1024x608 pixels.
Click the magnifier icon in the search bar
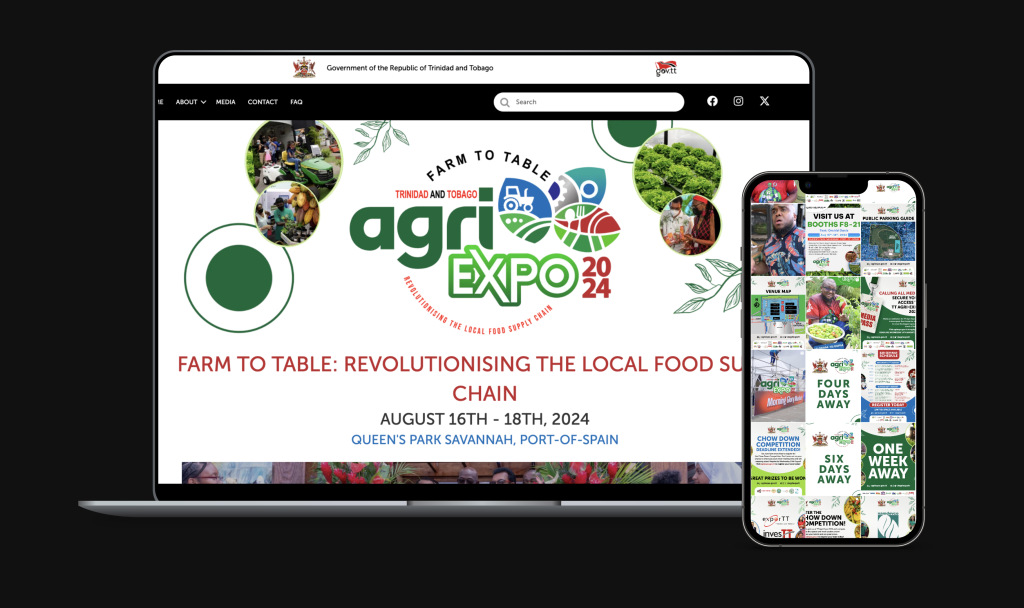click(x=505, y=103)
